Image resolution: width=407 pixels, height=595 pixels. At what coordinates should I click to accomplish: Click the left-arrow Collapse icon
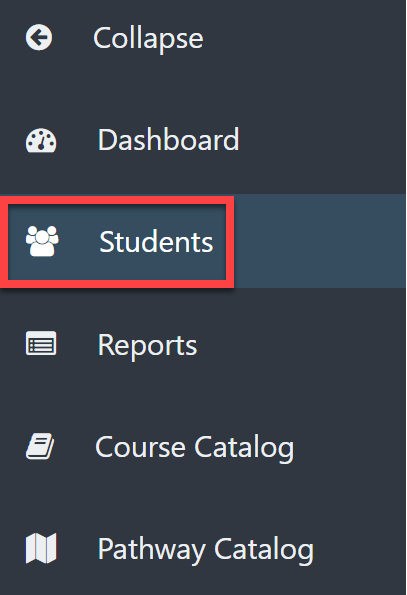(39, 38)
